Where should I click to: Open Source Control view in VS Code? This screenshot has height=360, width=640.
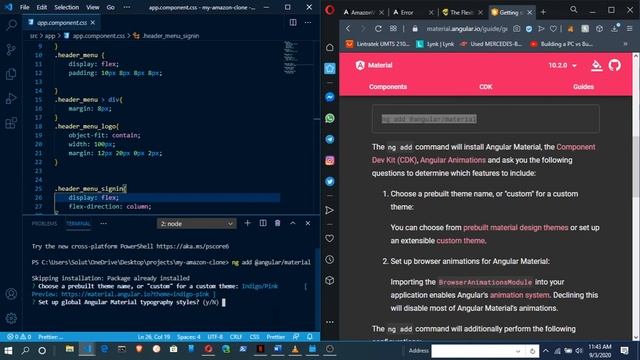pyautogui.click(x=11, y=50)
